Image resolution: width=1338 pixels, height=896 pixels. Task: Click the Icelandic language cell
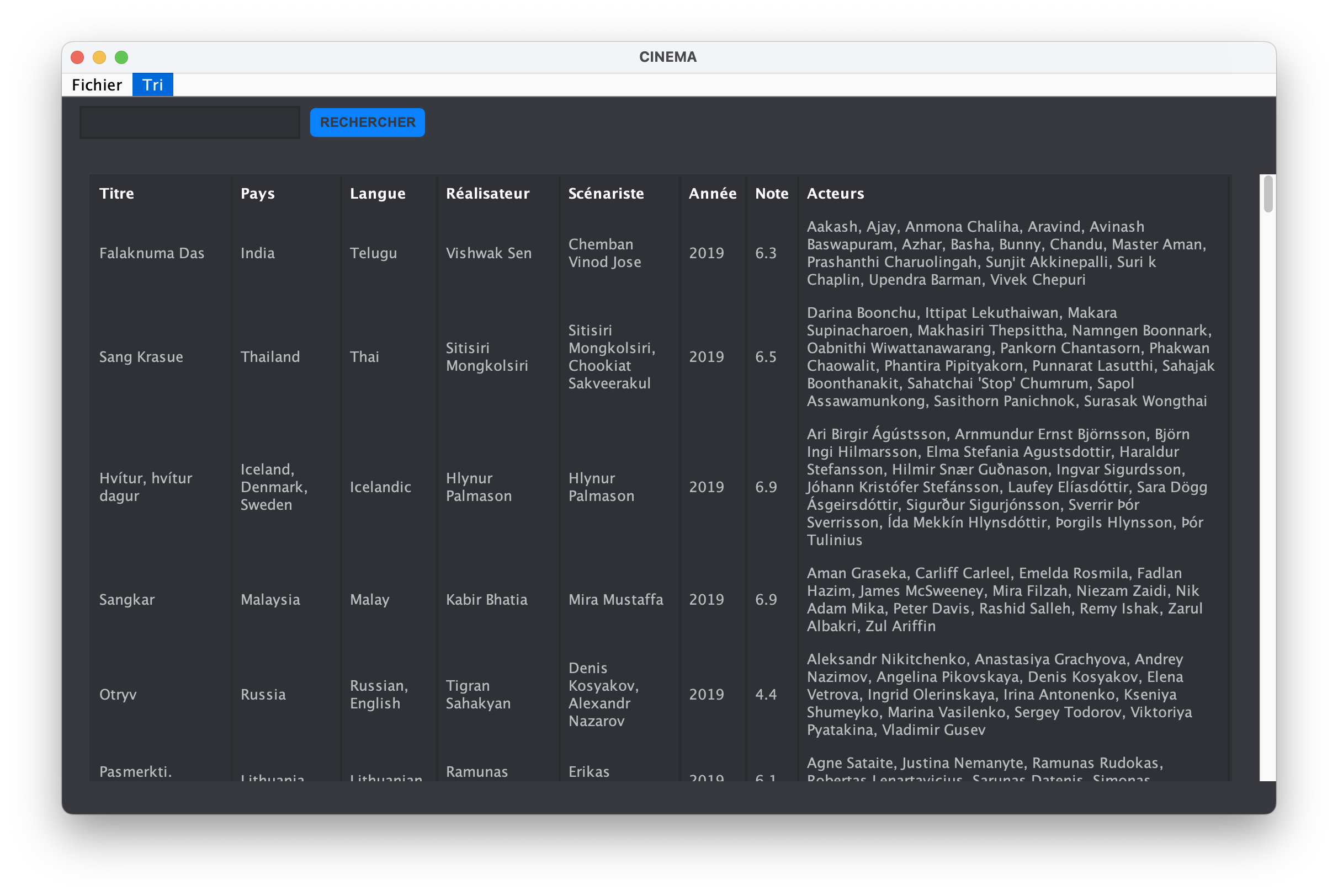[x=380, y=487]
